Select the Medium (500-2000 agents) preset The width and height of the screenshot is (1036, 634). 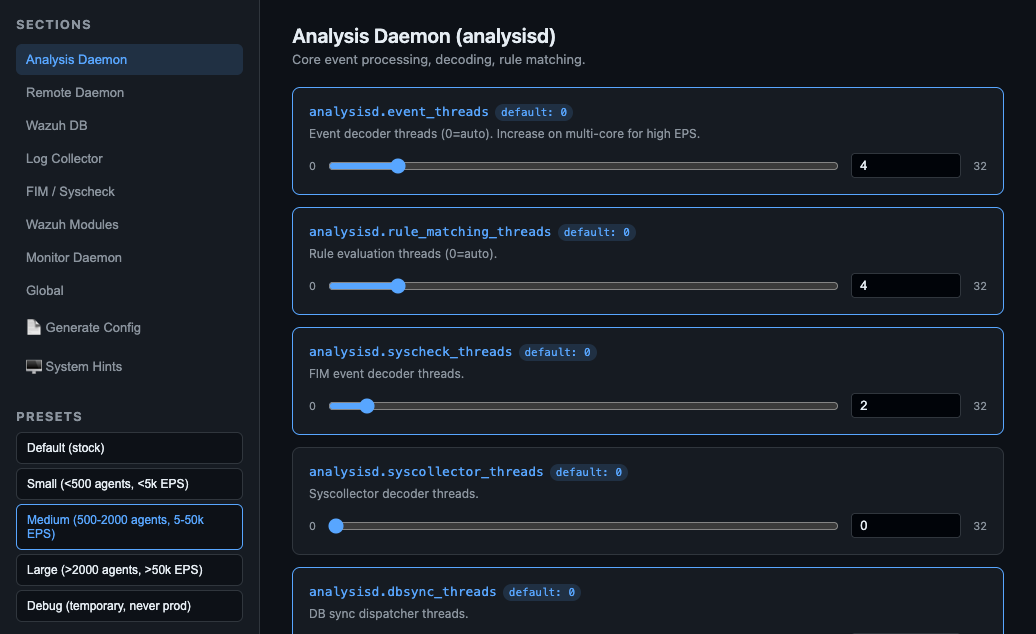pyautogui.click(x=130, y=527)
